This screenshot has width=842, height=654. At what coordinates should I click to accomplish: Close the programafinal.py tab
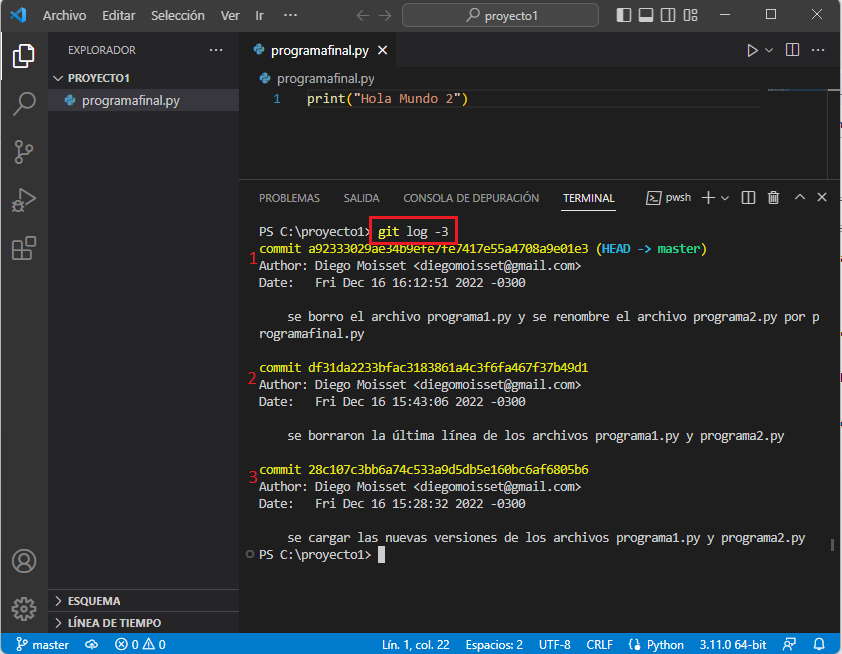pyautogui.click(x=382, y=50)
